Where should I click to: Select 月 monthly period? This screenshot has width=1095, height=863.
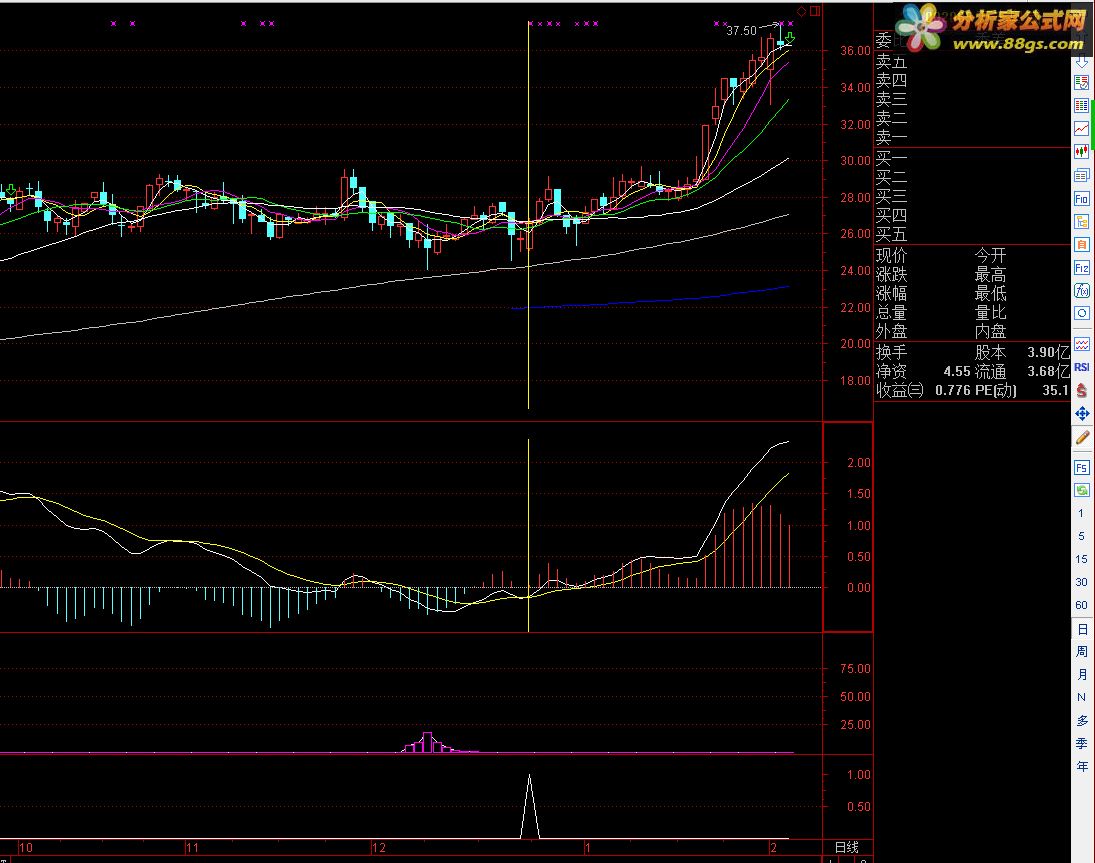(1081, 674)
